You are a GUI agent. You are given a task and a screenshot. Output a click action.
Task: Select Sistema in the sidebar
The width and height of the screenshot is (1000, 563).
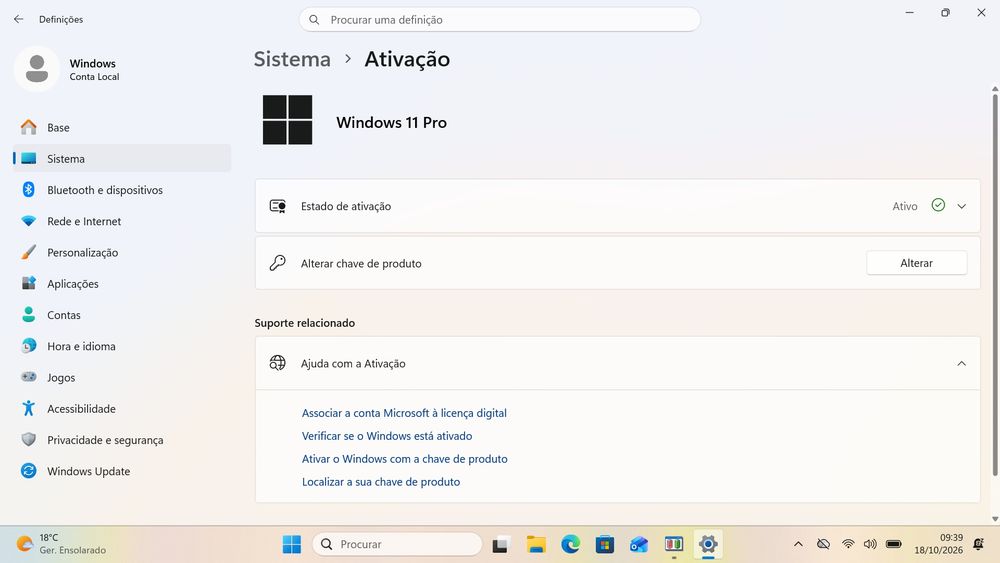coord(122,158)
